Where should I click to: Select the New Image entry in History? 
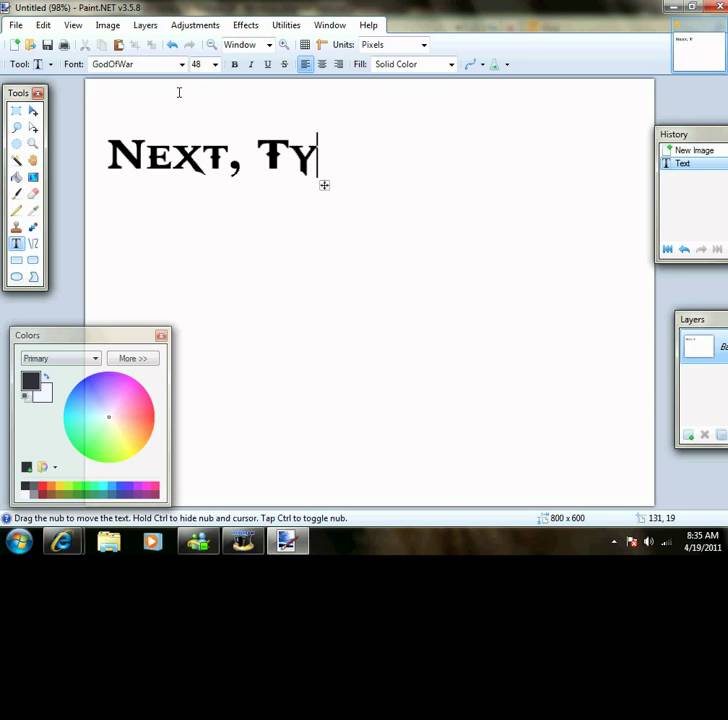pyautogui.click(x=694, y=150)
